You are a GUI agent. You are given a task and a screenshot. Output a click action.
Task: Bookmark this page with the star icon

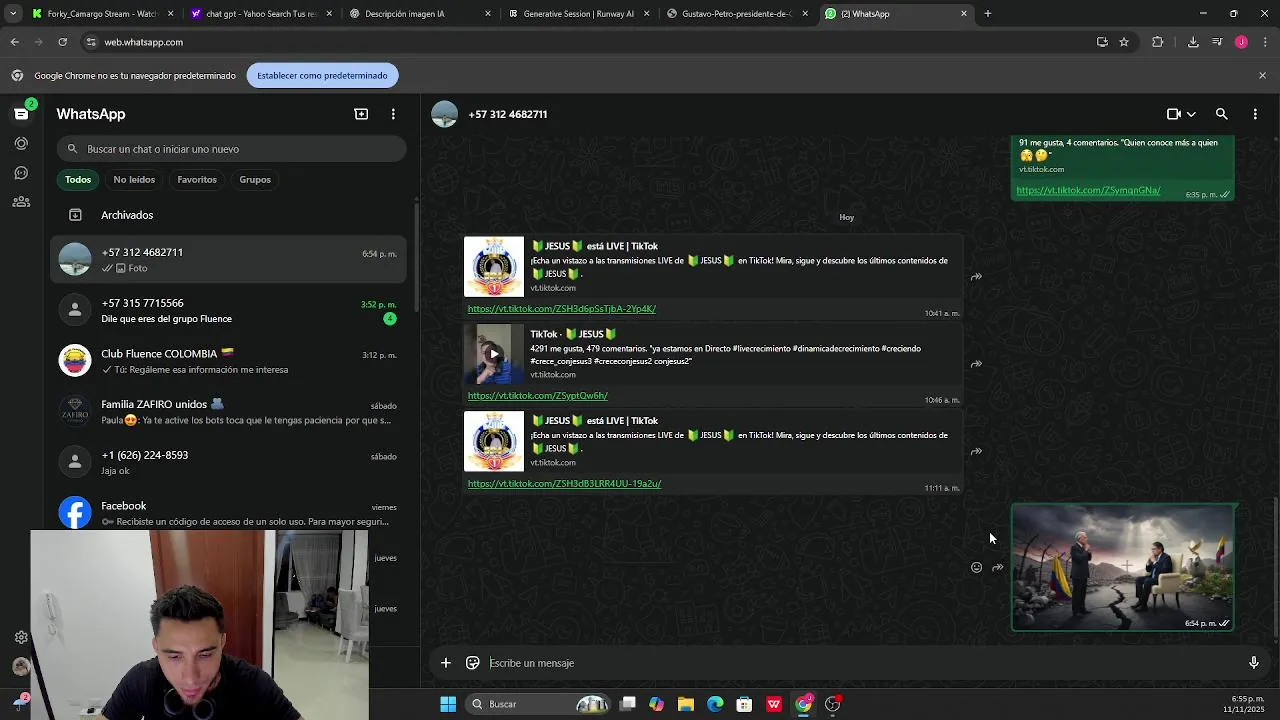pos(1124,42)
